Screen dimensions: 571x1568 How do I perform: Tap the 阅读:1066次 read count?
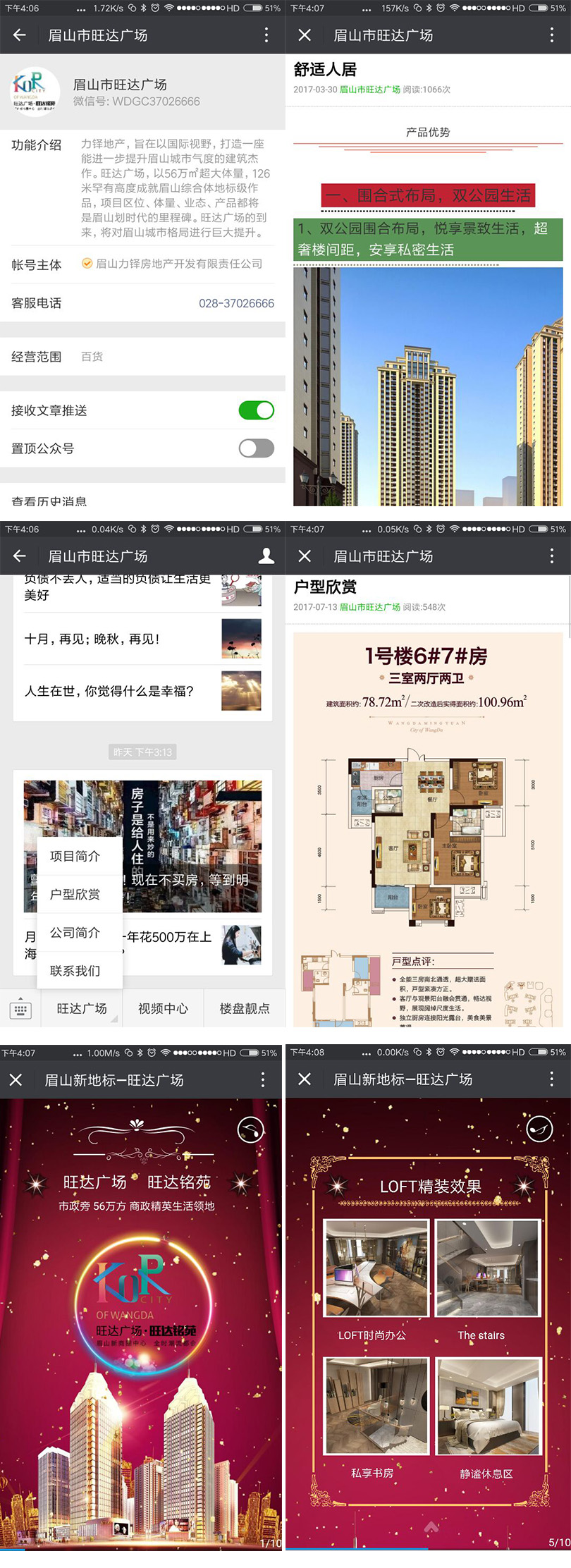click(426, 90)
